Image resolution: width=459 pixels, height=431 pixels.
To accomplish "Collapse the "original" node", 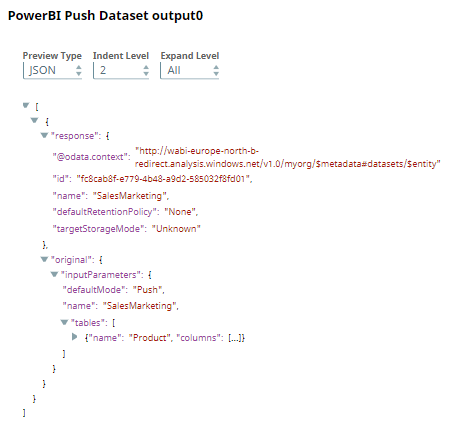I will [44, 259].
